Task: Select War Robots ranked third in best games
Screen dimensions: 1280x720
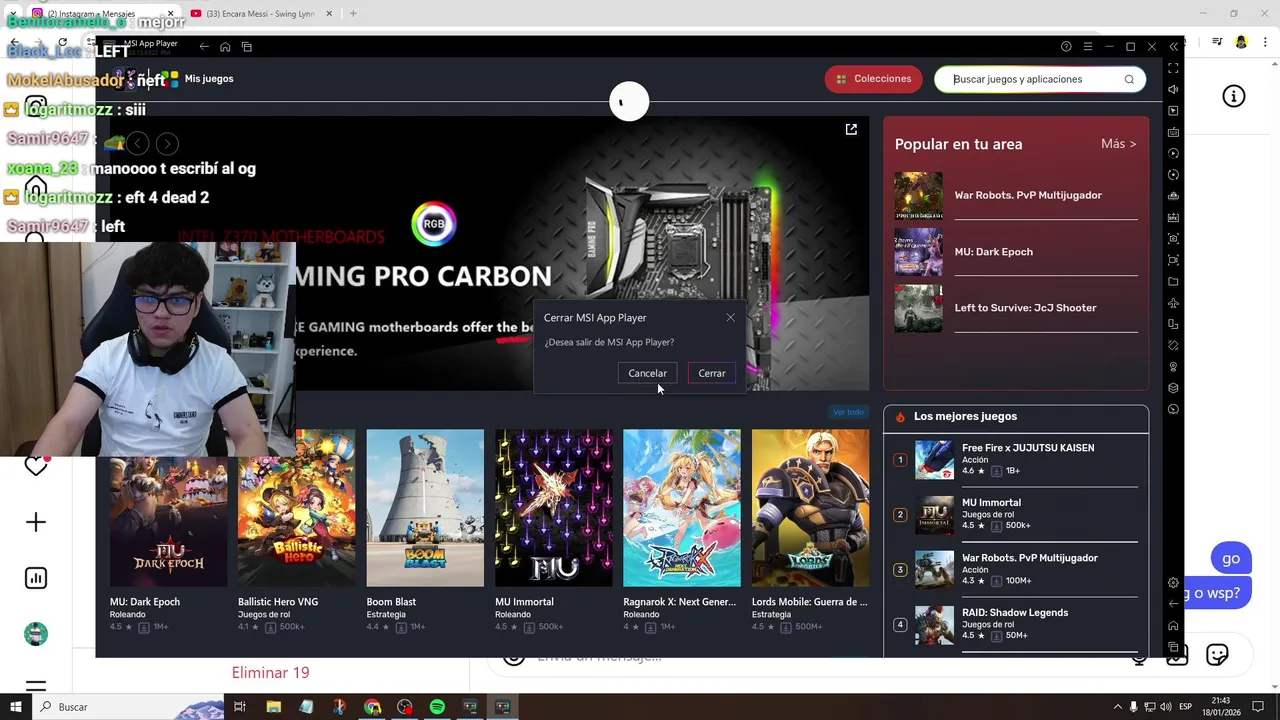Action: coord(1016,570)
